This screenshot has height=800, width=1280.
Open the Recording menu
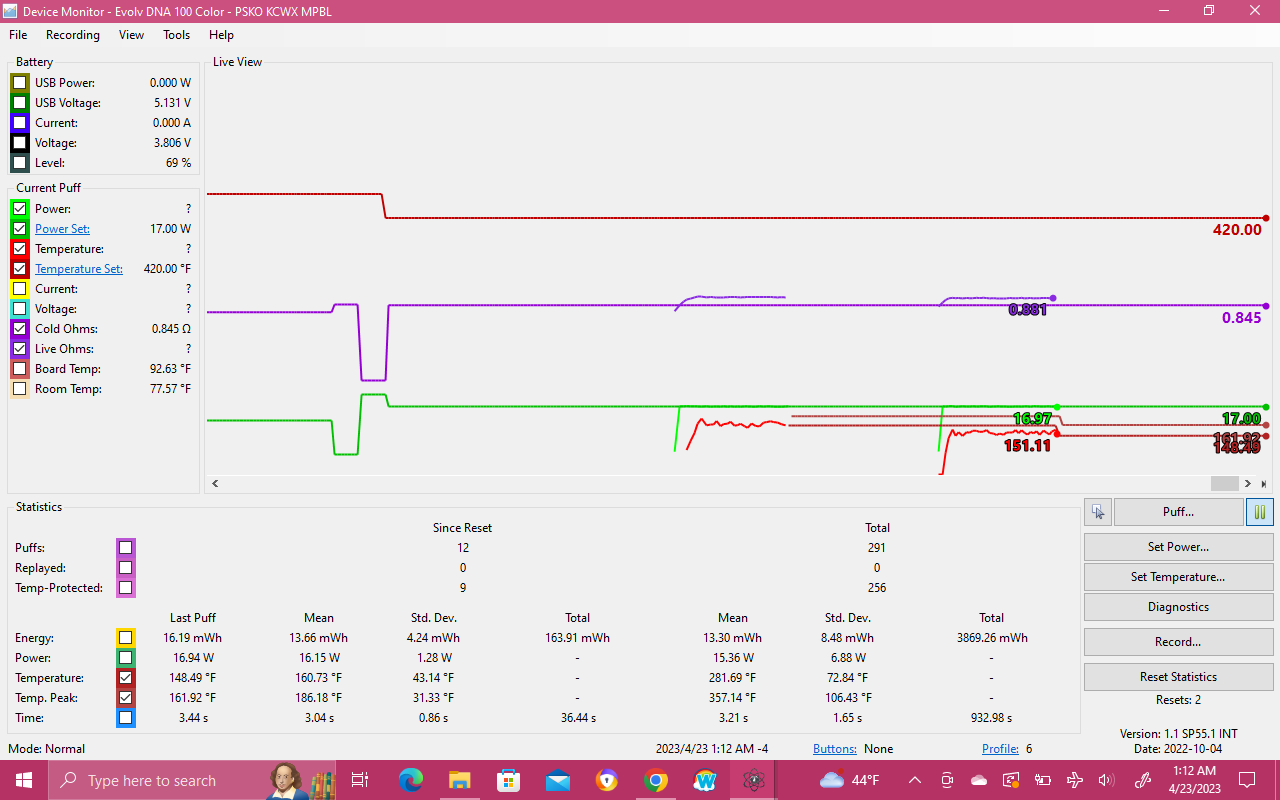coord(72,35)
